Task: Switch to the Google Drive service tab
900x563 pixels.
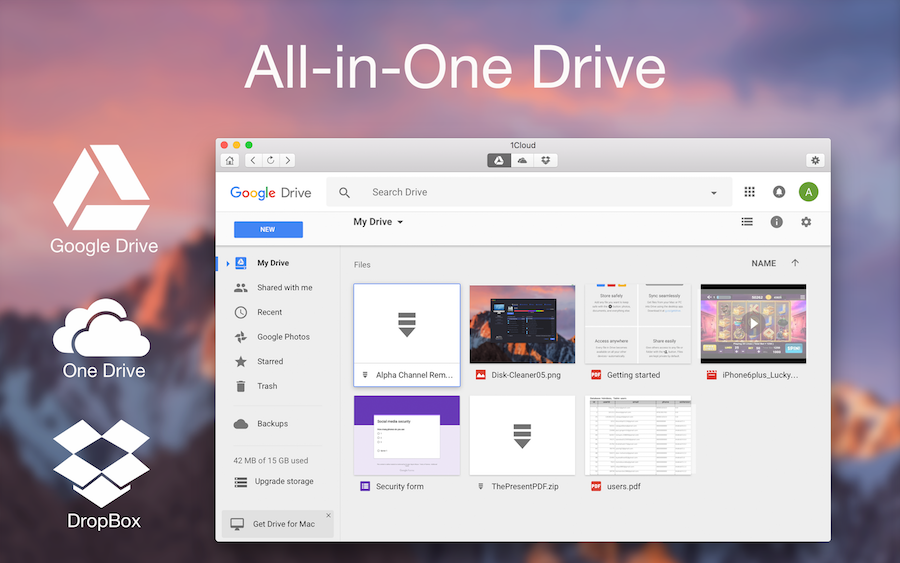Action: 499,161
